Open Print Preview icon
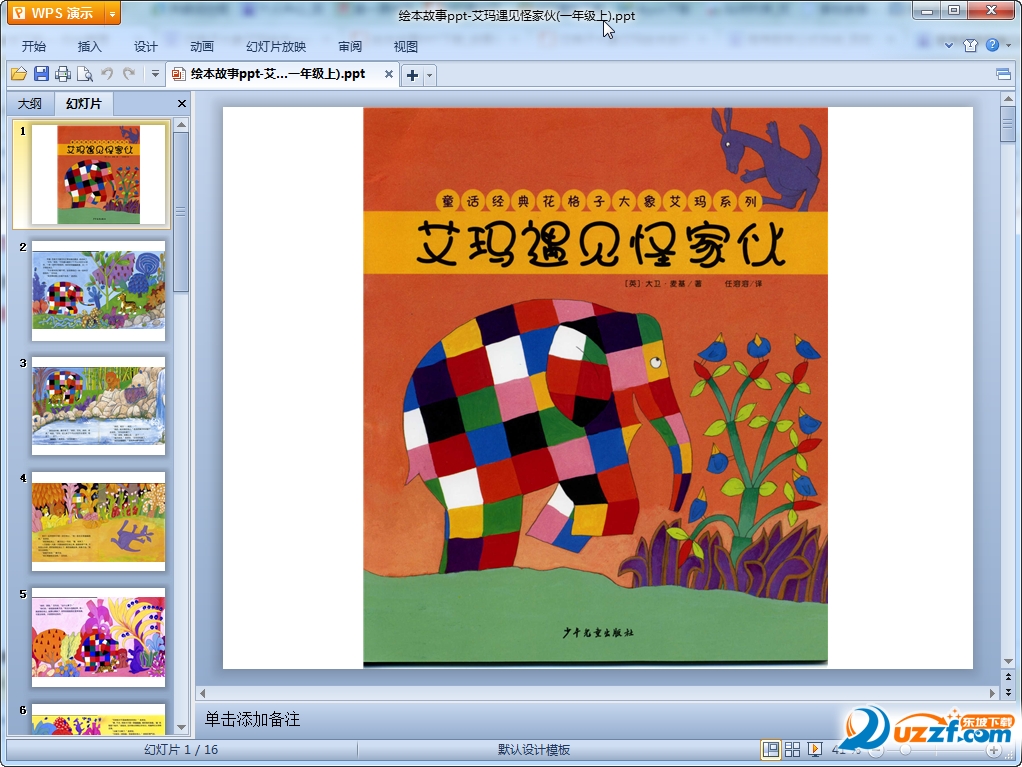The image size is (1022, 767). pos(85,74)
